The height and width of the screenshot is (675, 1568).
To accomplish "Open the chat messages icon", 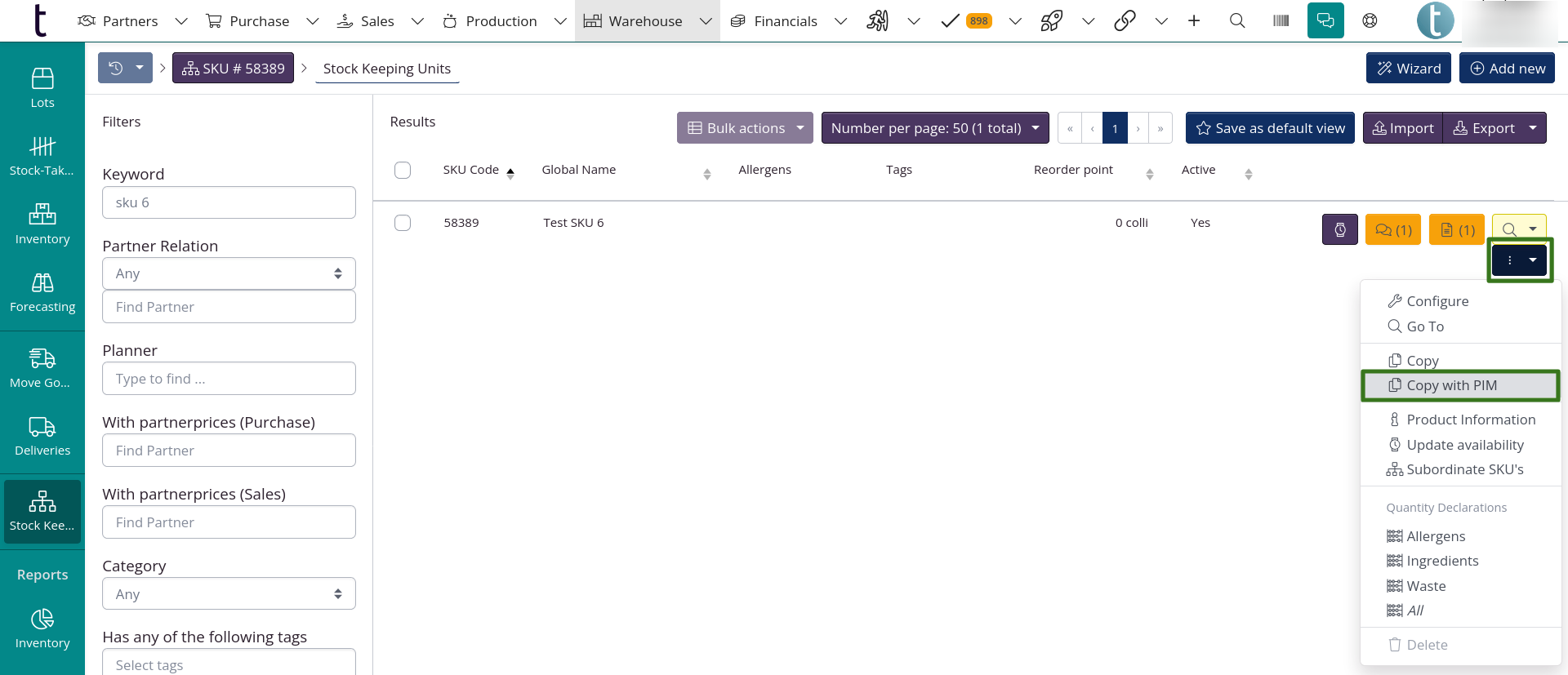I will pos(1325,21).
